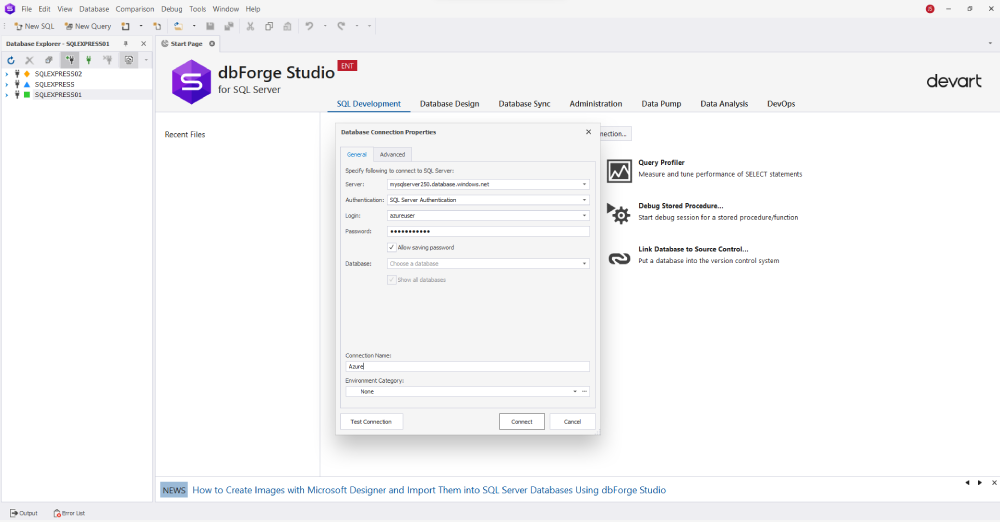Click the Disconnect plug icon in Database Explorer

(108, 60)
